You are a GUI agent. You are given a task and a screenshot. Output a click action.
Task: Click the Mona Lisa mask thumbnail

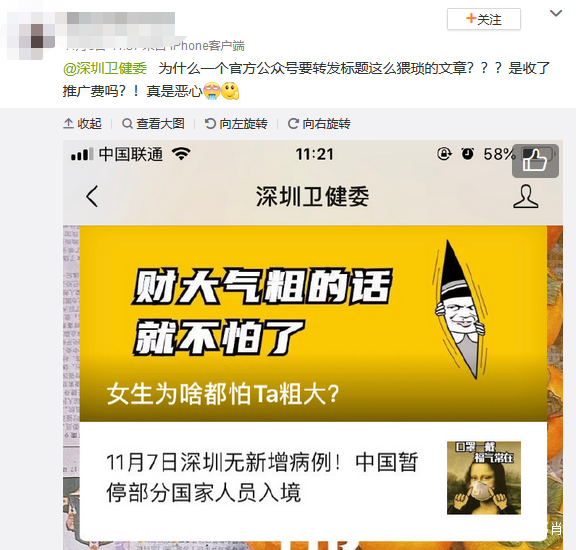coord(484,478)
